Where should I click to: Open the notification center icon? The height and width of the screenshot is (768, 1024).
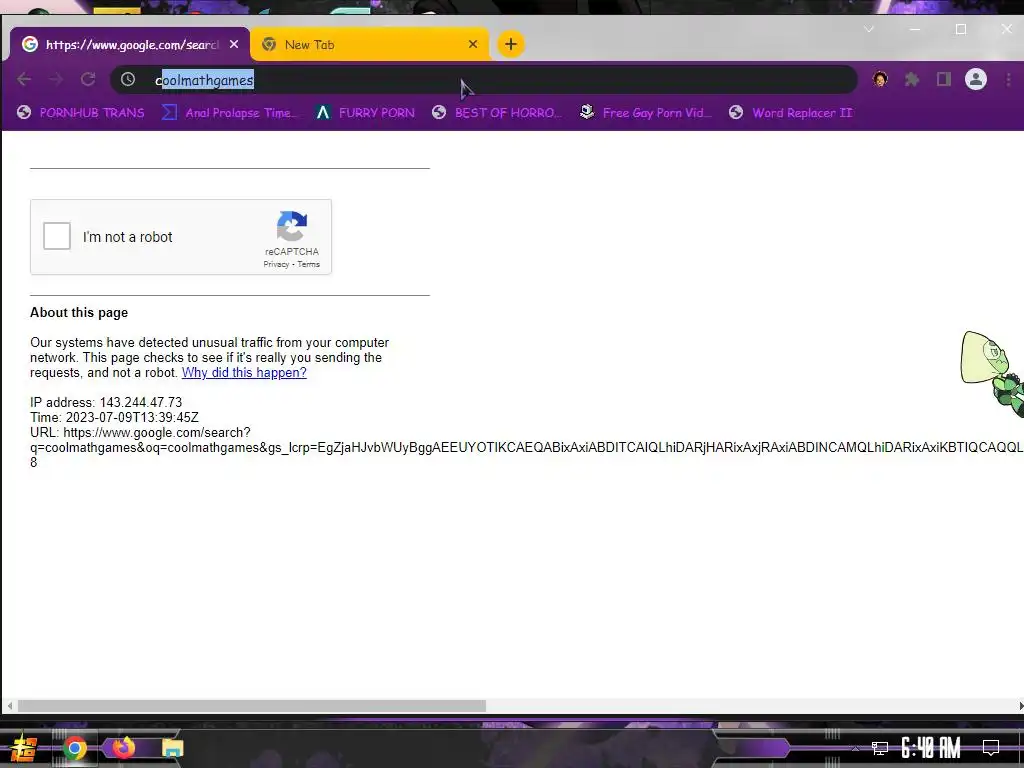click(x=991, y=748)
